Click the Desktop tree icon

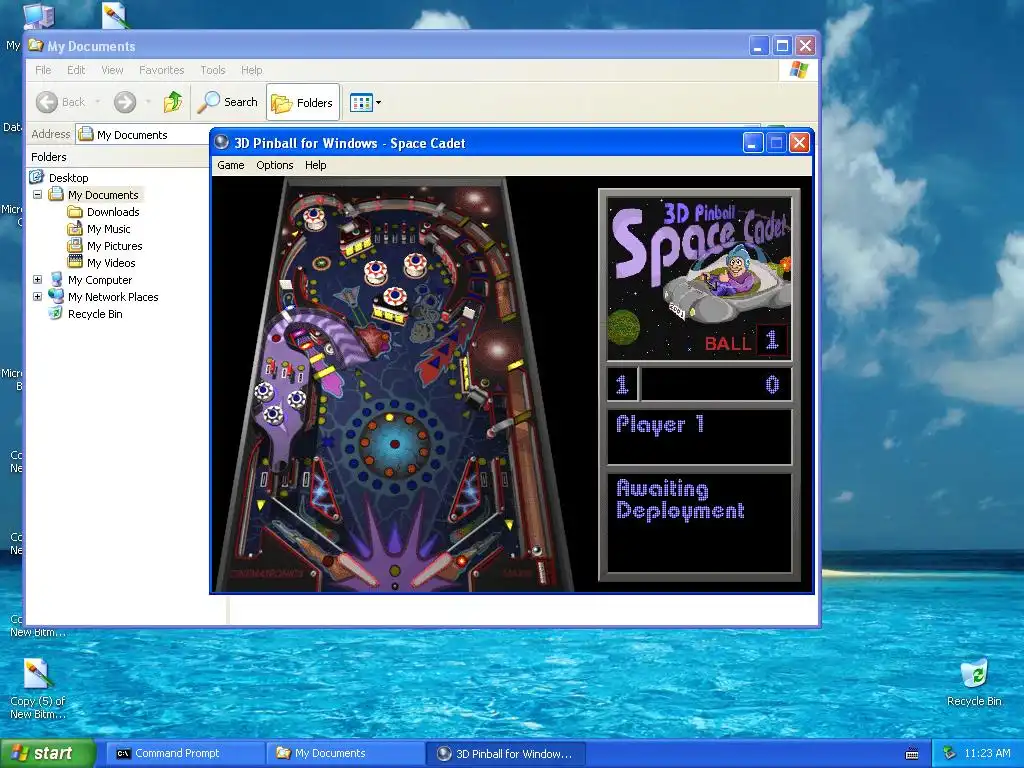pyautogui.click(x=37, y=177)
